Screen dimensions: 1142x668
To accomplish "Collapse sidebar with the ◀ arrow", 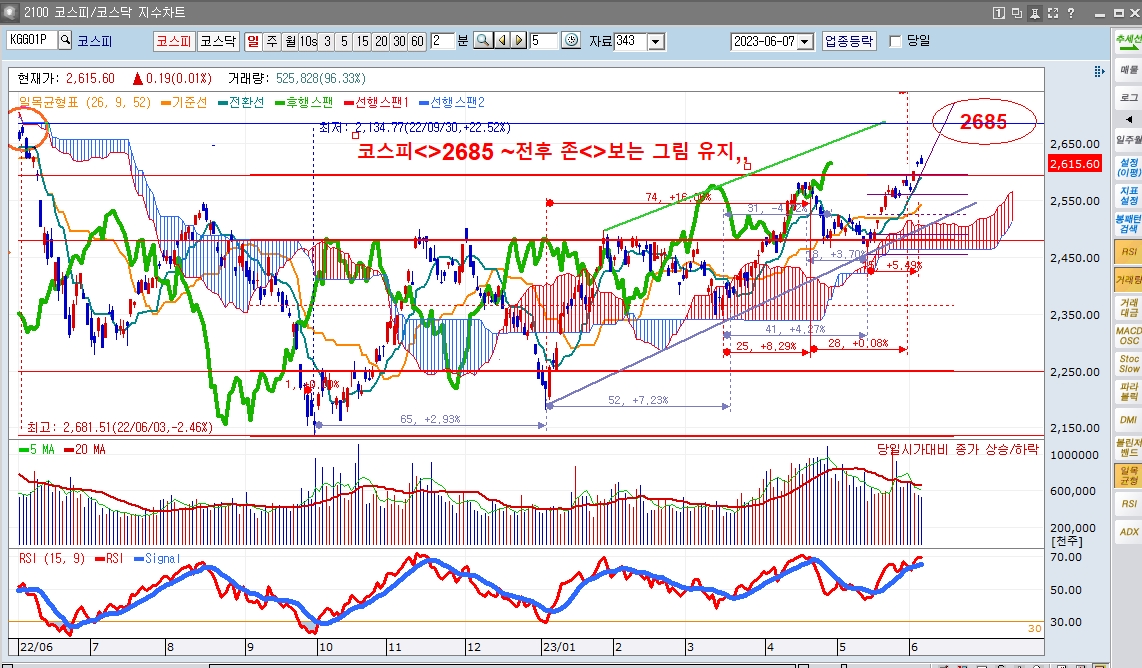I will click(x=1130, y=119).
